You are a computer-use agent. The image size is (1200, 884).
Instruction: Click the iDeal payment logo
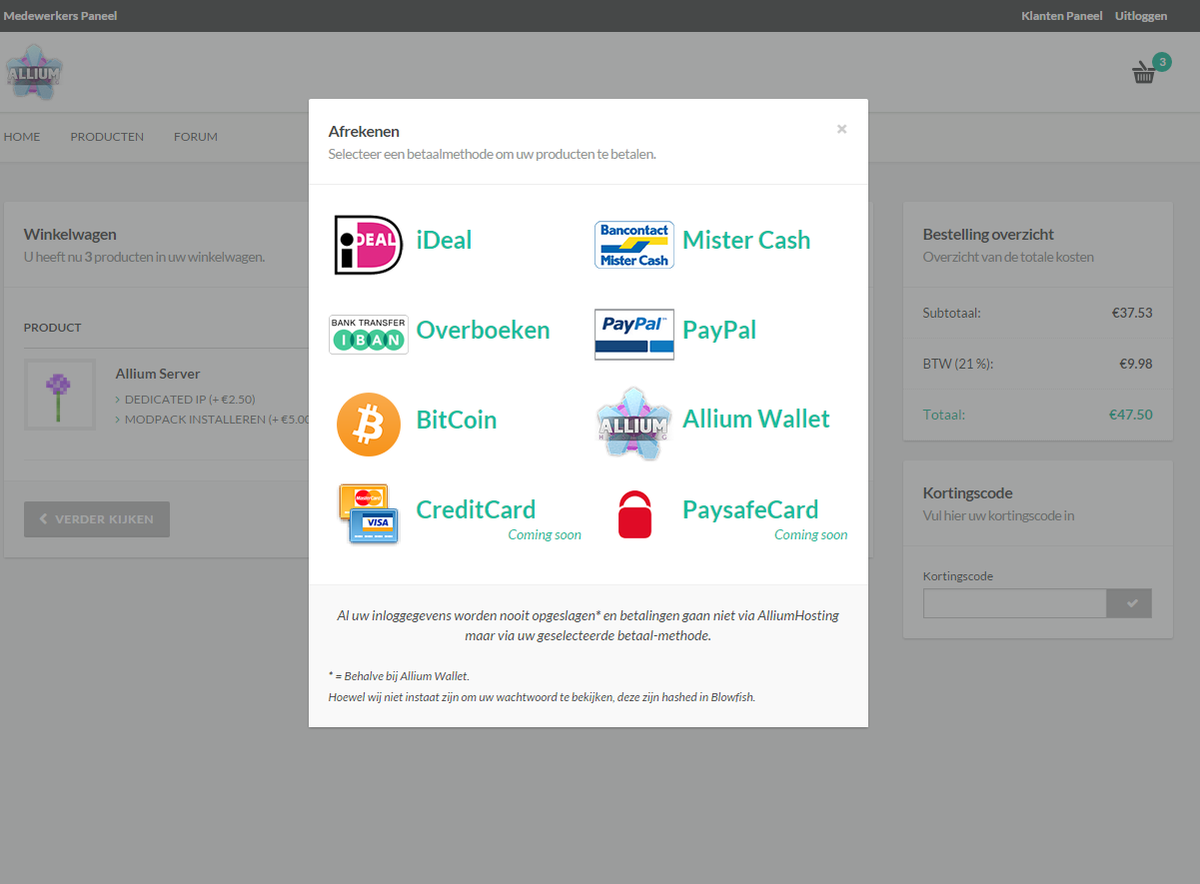click(368, 245)
